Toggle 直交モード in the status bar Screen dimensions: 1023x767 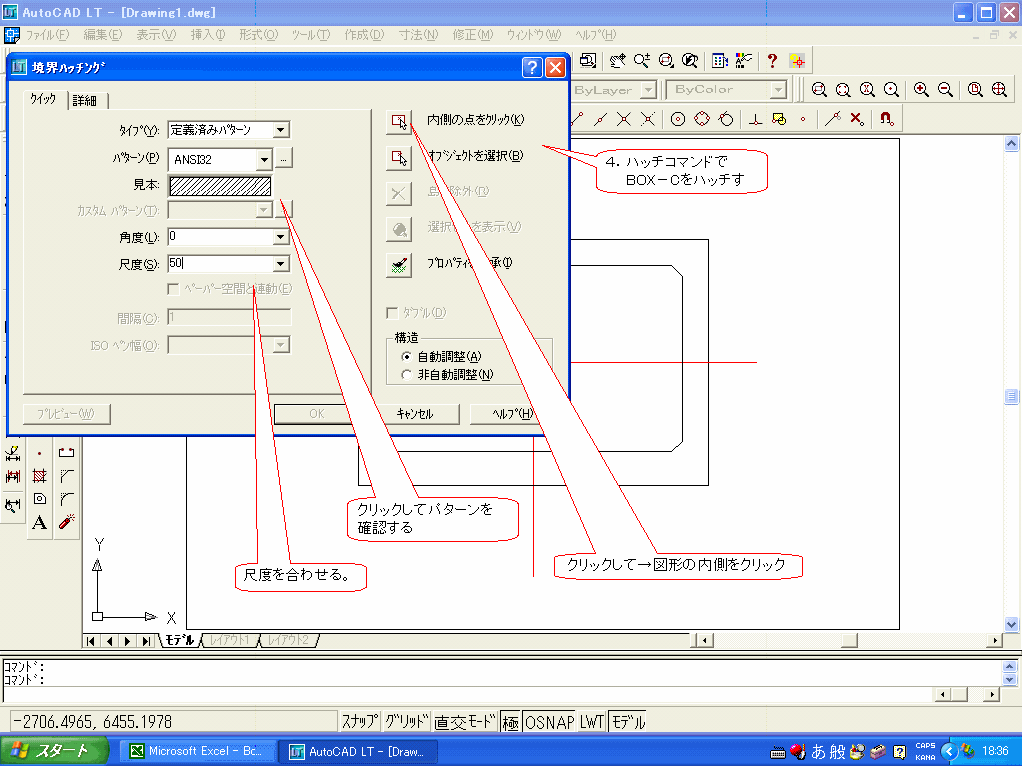pos(465,722)
